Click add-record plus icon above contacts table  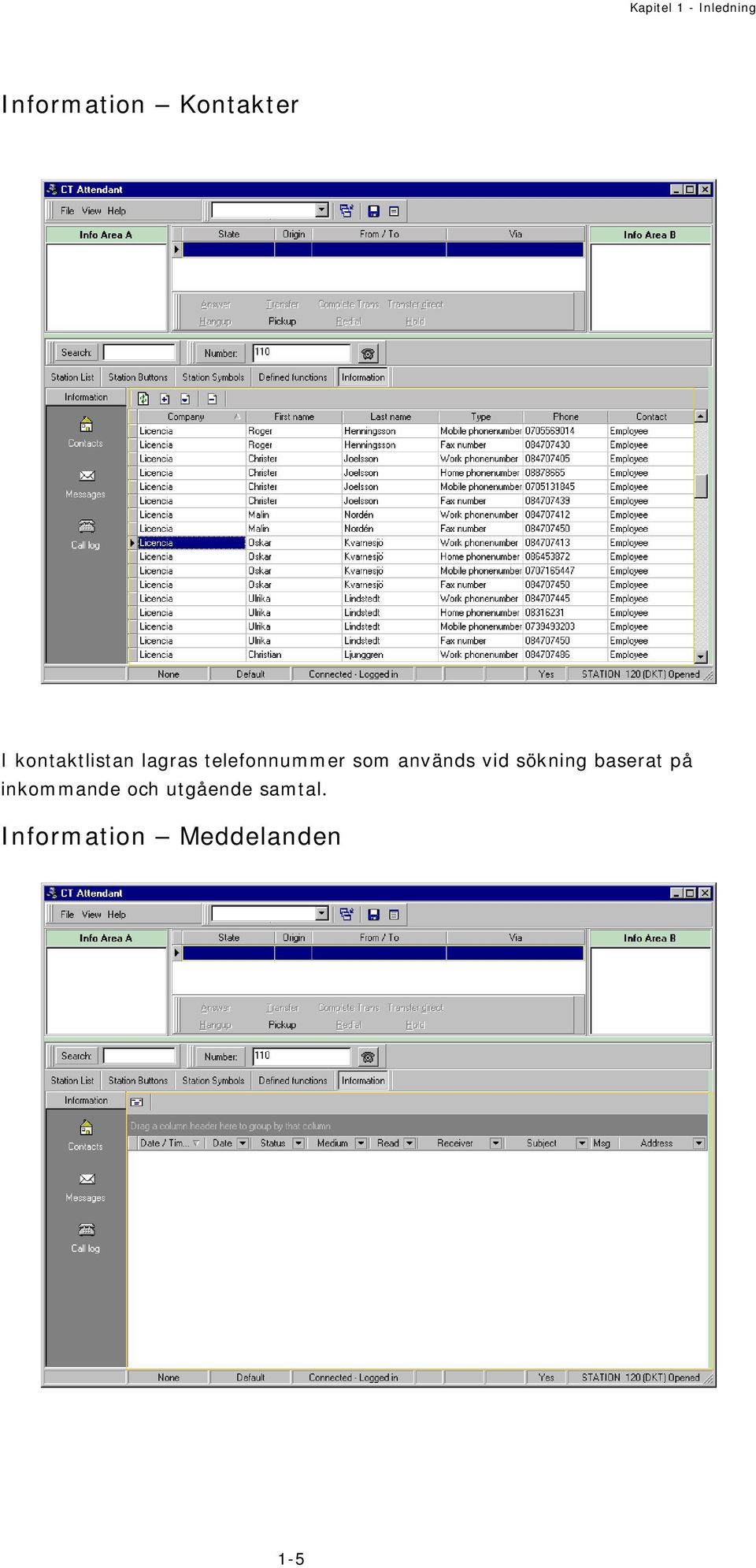(165, 399)
